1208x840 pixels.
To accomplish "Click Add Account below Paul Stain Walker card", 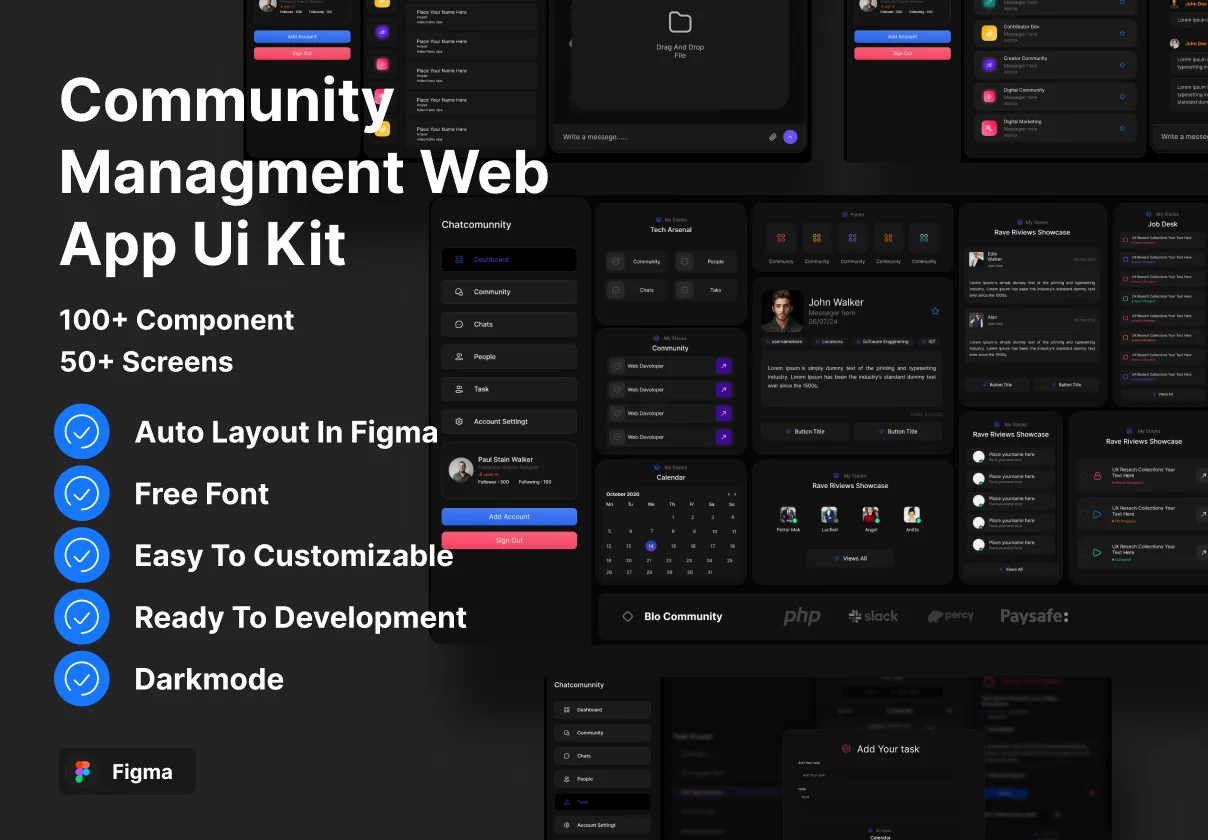I will click(x=509, y=517).
